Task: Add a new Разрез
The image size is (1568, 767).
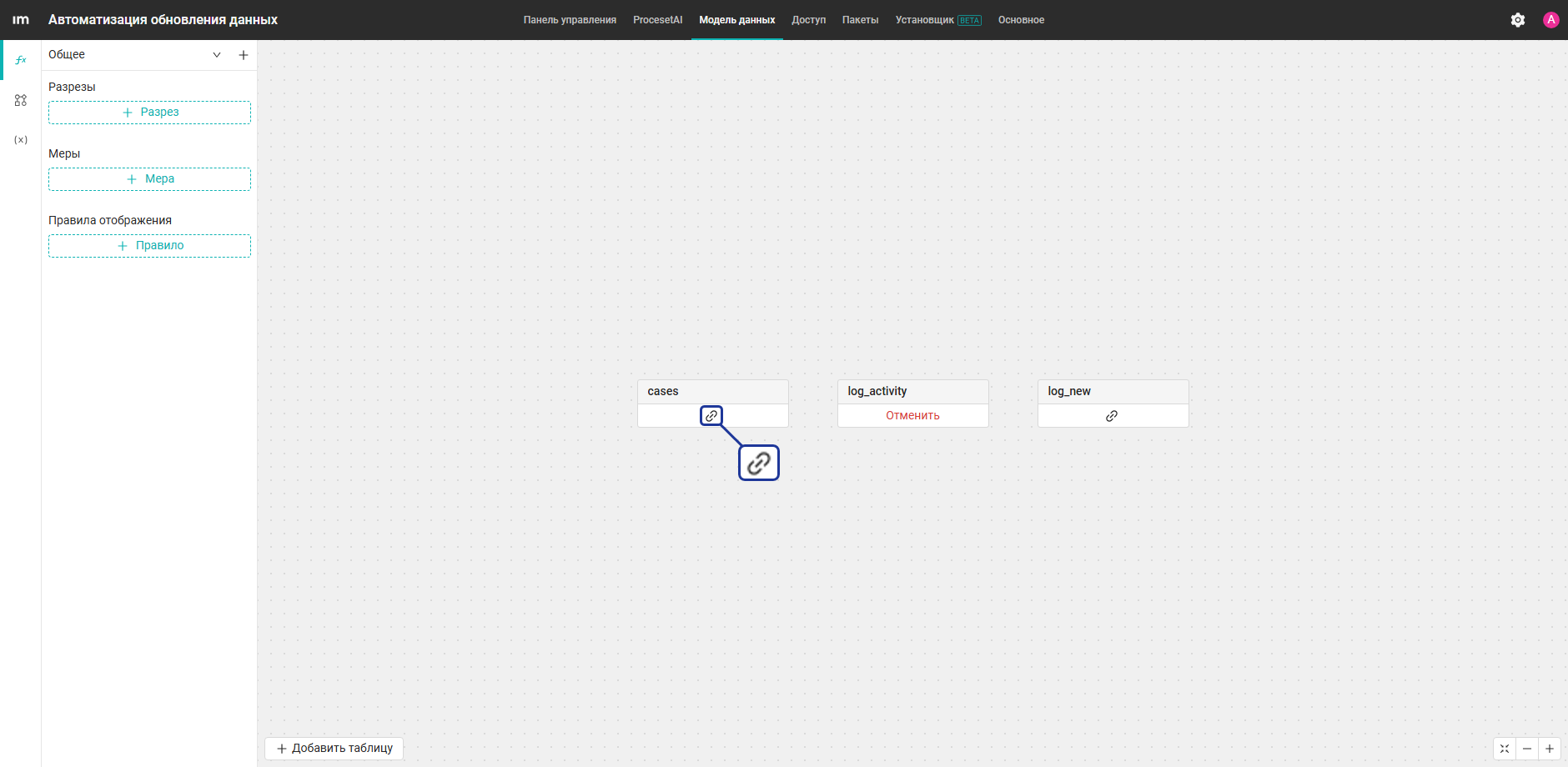Action: [x=149, y=113]
